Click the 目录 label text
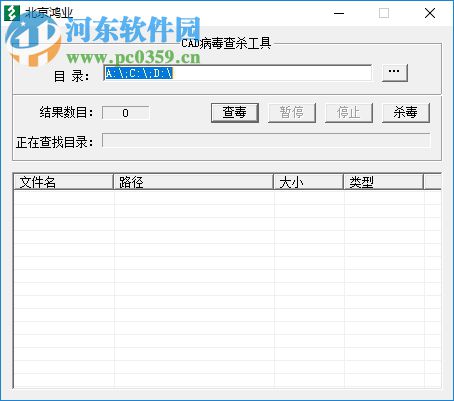Viewport: 454px width, 401px height. coord(71,76)
